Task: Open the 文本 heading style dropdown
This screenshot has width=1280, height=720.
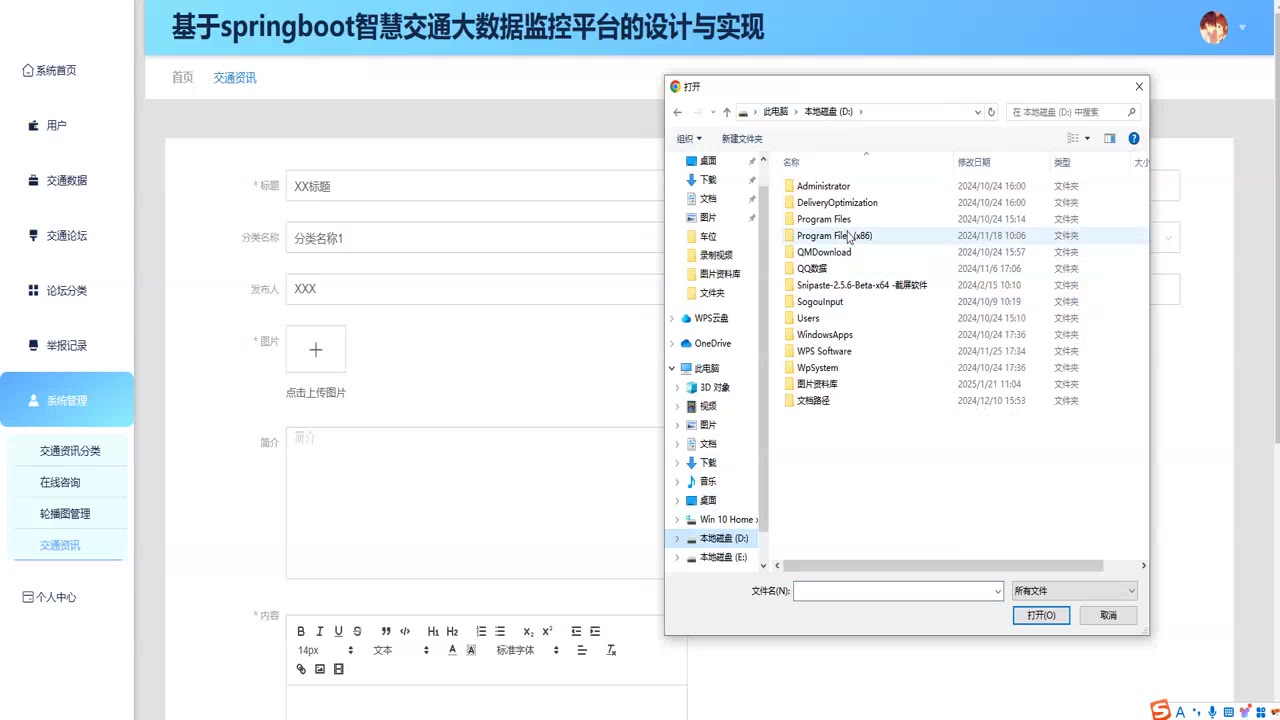Action: click(x=401, y=650)
